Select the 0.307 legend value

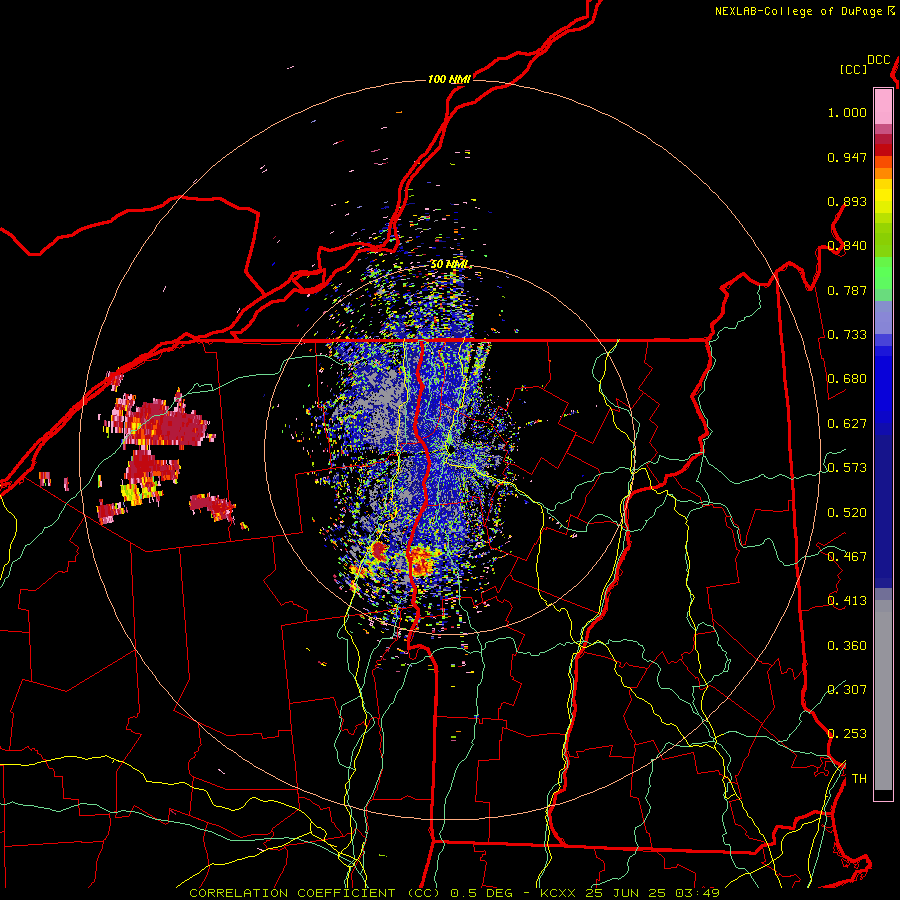[x=847, y=690]
